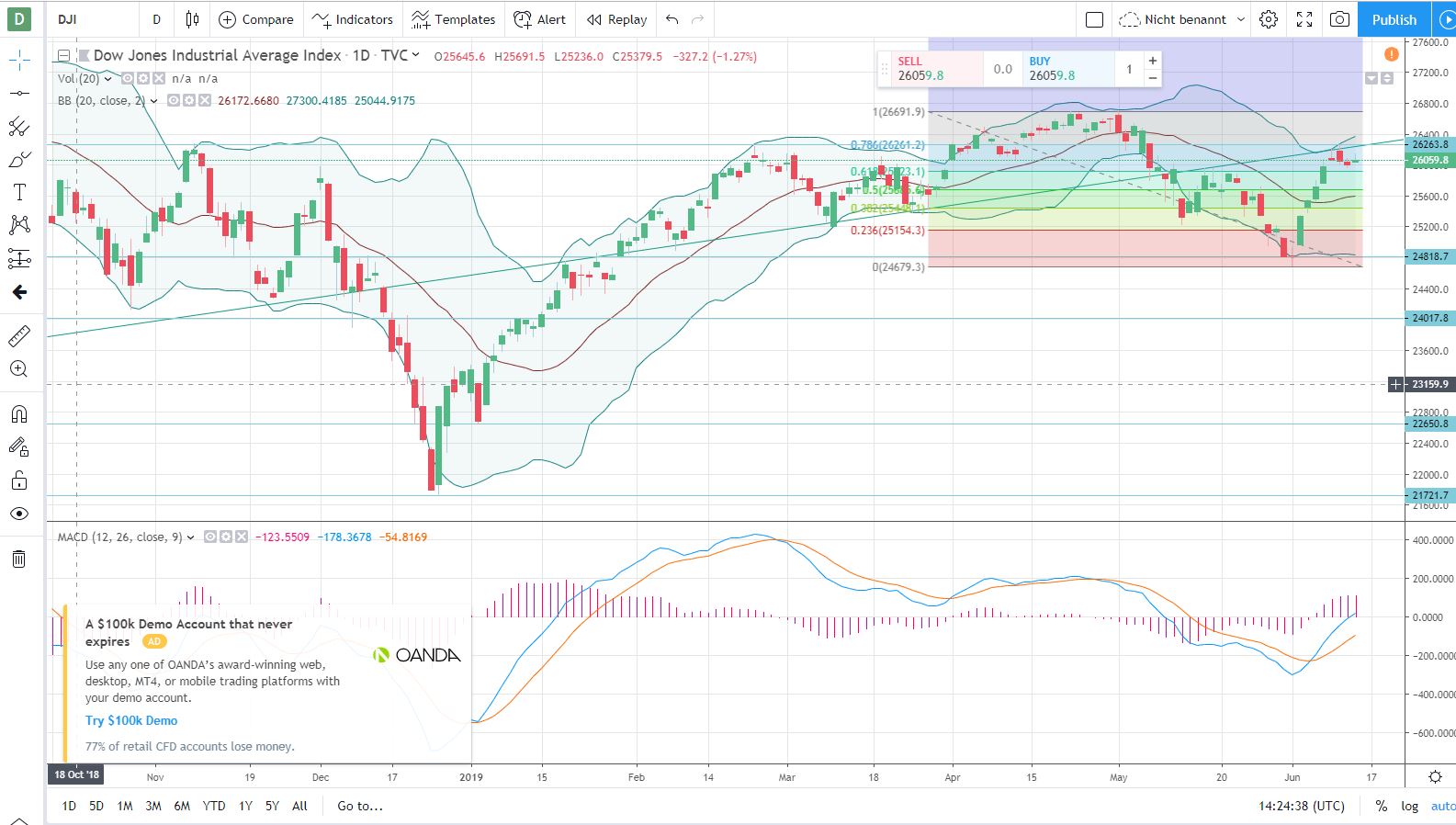Start bar Replay mode
Image resolution: width=1456 pixels, height=825 pixels.
coord(616,19)
